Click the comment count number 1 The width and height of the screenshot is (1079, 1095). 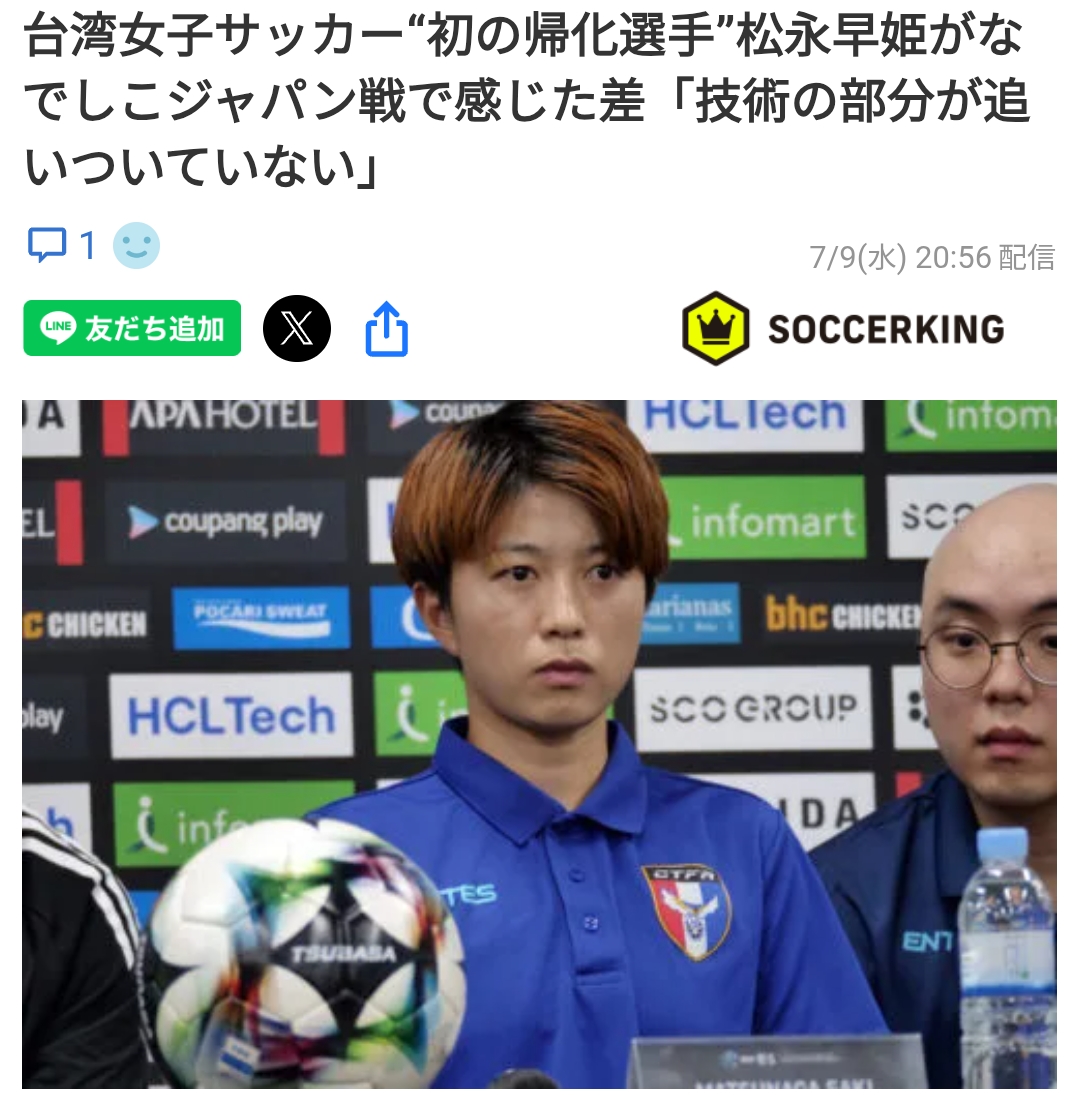(87, 246)
